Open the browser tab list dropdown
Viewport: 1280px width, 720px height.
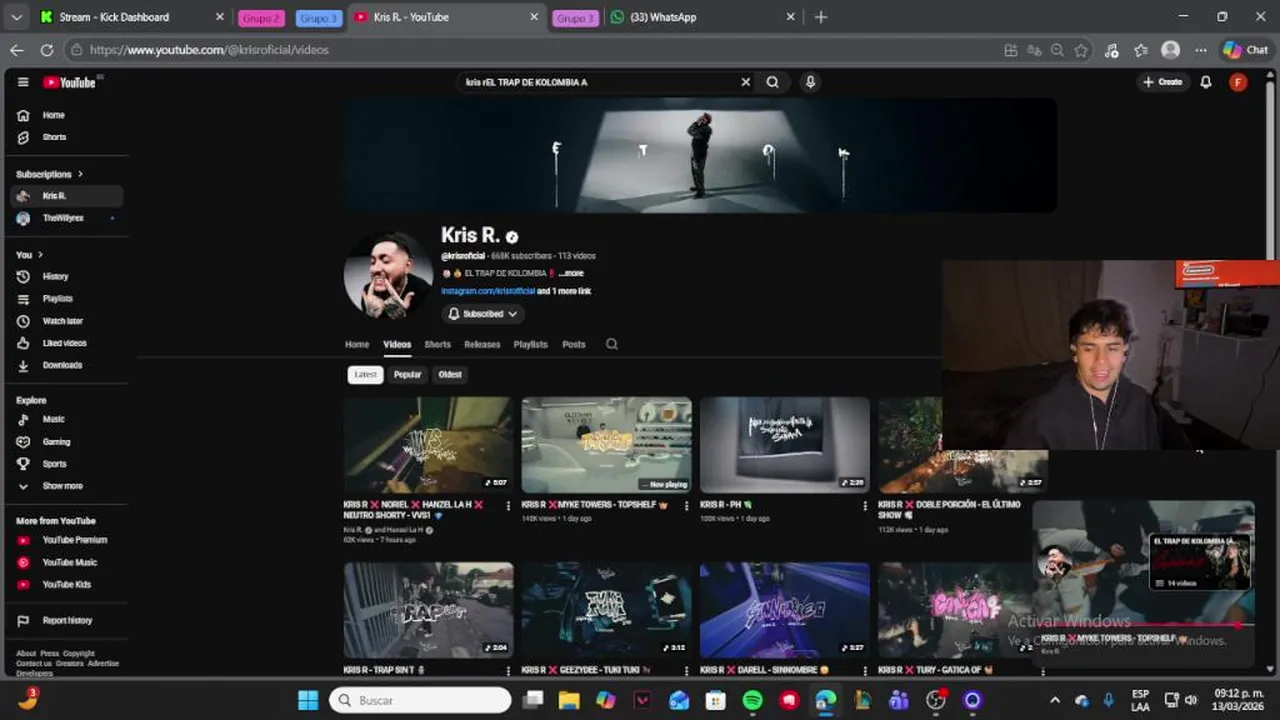(16, 17)
